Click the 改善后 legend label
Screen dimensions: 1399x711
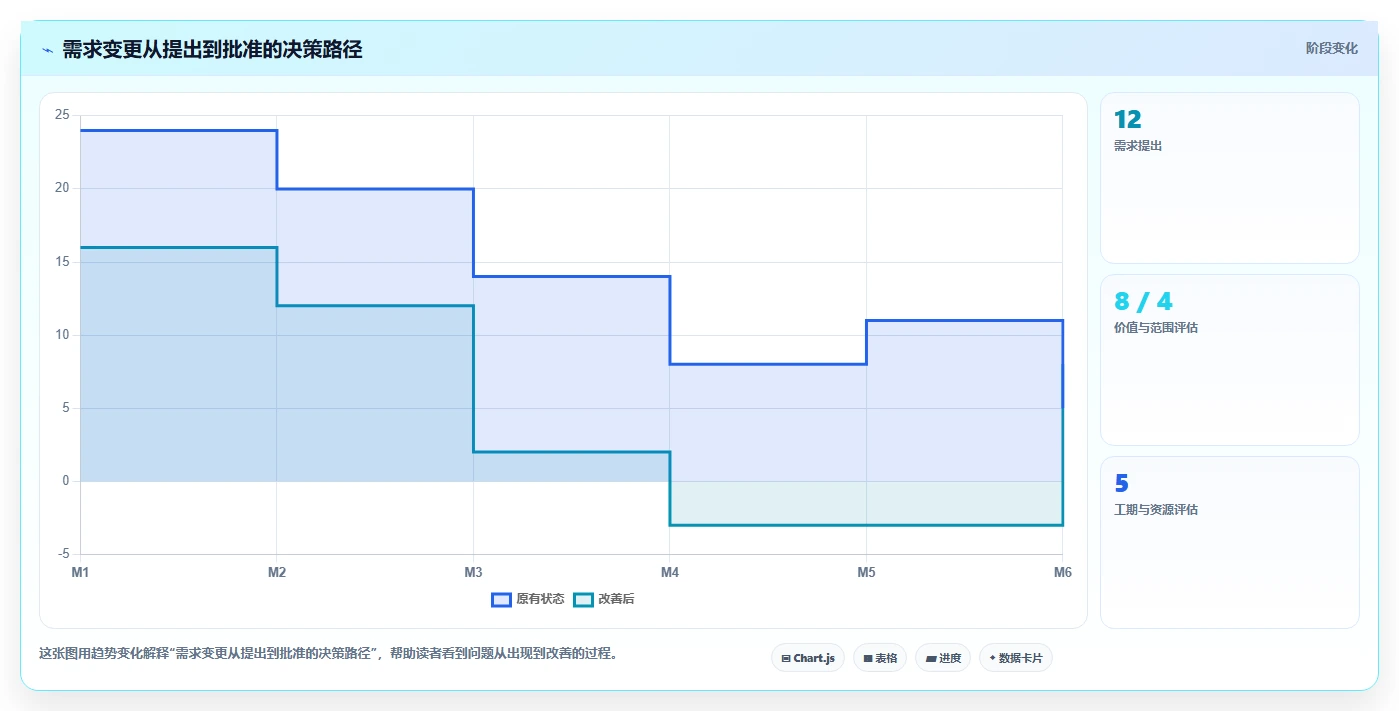click(x=616, y=599)
